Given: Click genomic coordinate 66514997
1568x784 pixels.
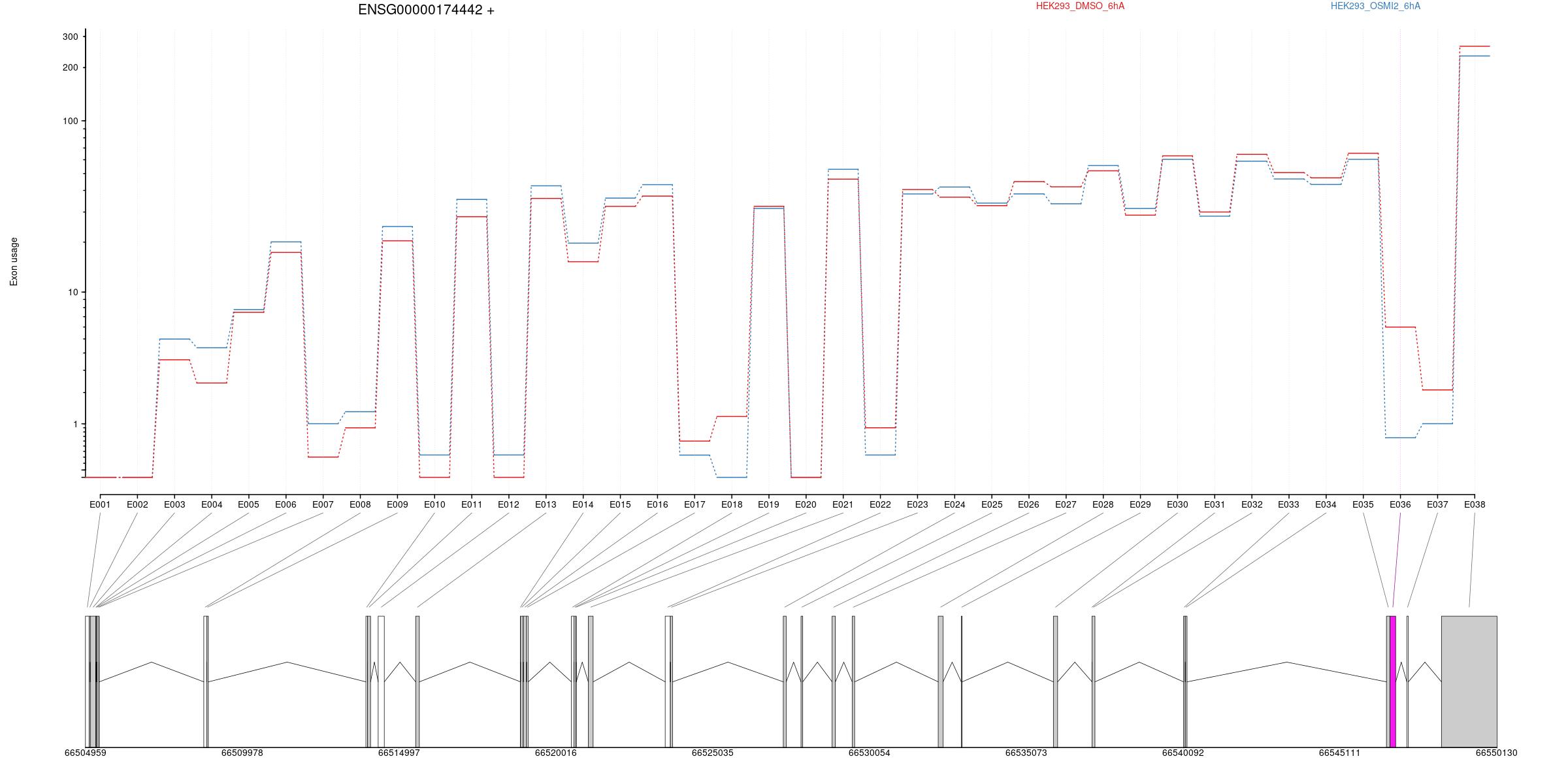Looking at the screenshot, I should [x=399, y=753].
